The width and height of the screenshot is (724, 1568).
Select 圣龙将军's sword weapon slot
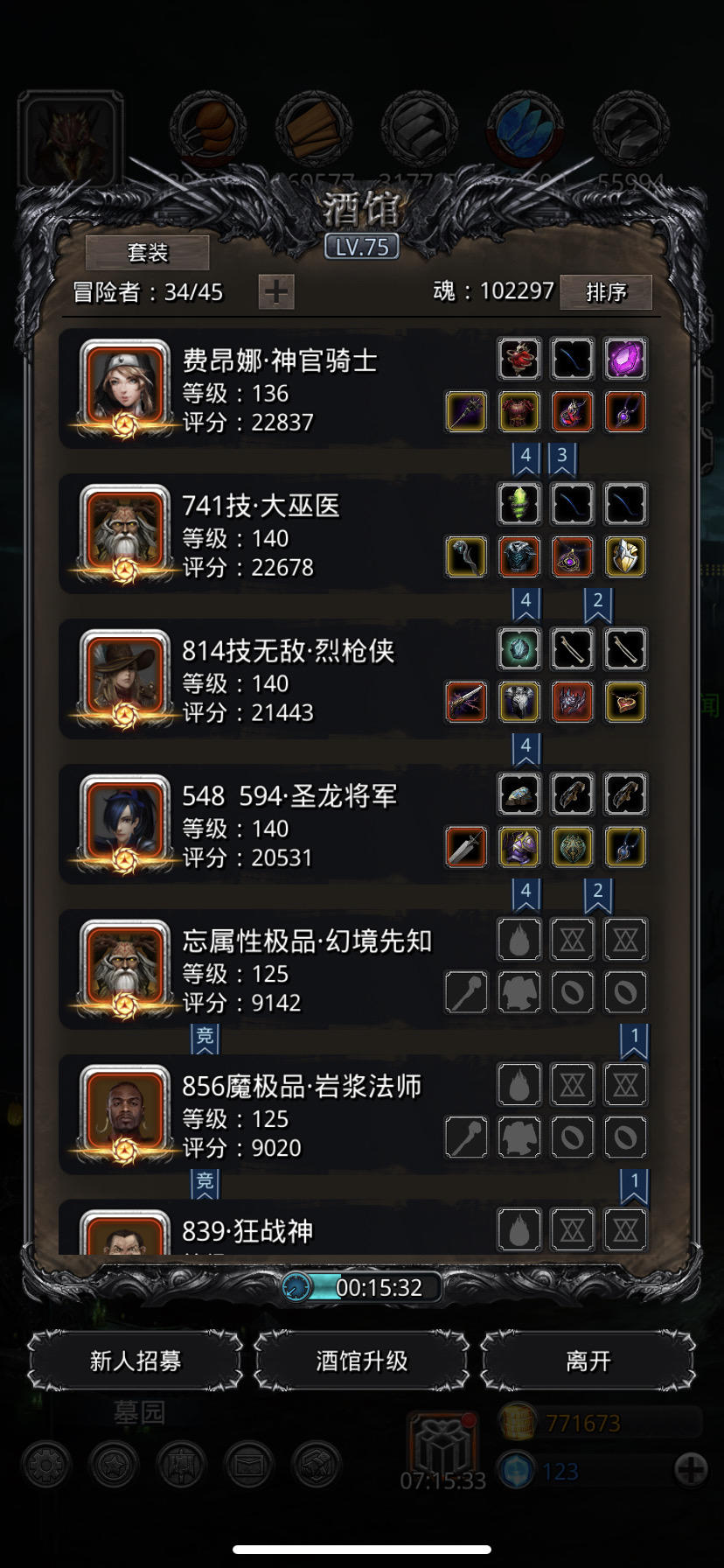[466, 847]
